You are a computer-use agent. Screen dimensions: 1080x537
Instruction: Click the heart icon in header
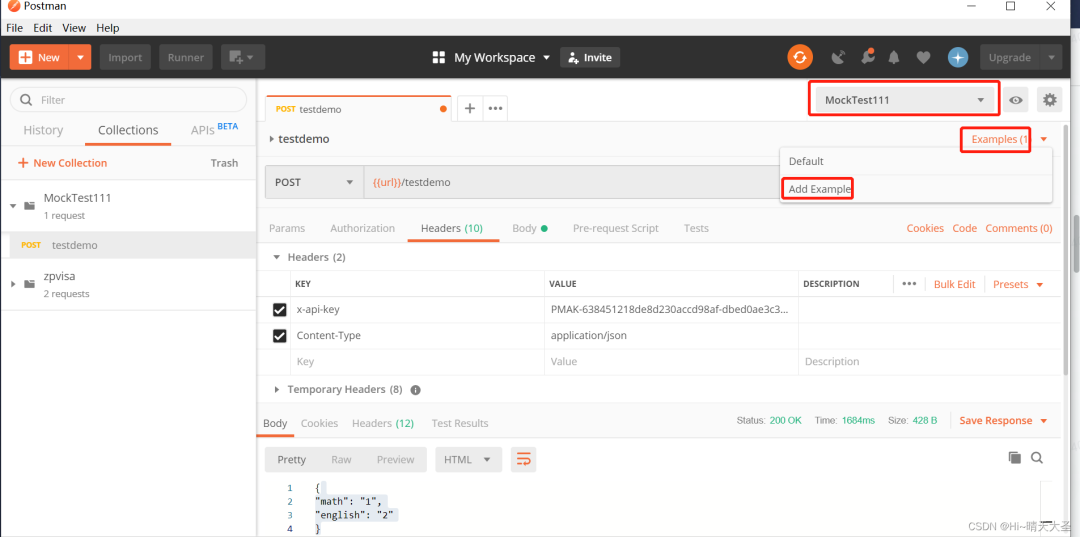coord(924,58)
